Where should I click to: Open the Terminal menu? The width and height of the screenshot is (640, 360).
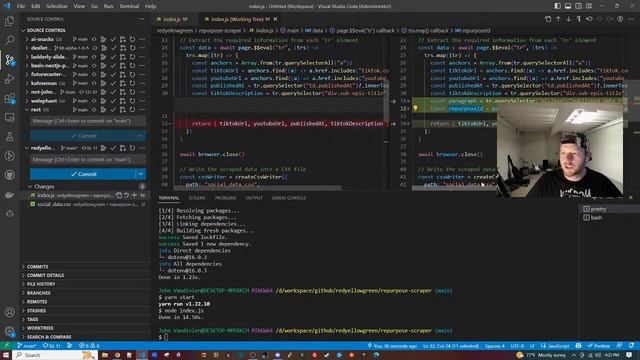[x=129, y=6]
